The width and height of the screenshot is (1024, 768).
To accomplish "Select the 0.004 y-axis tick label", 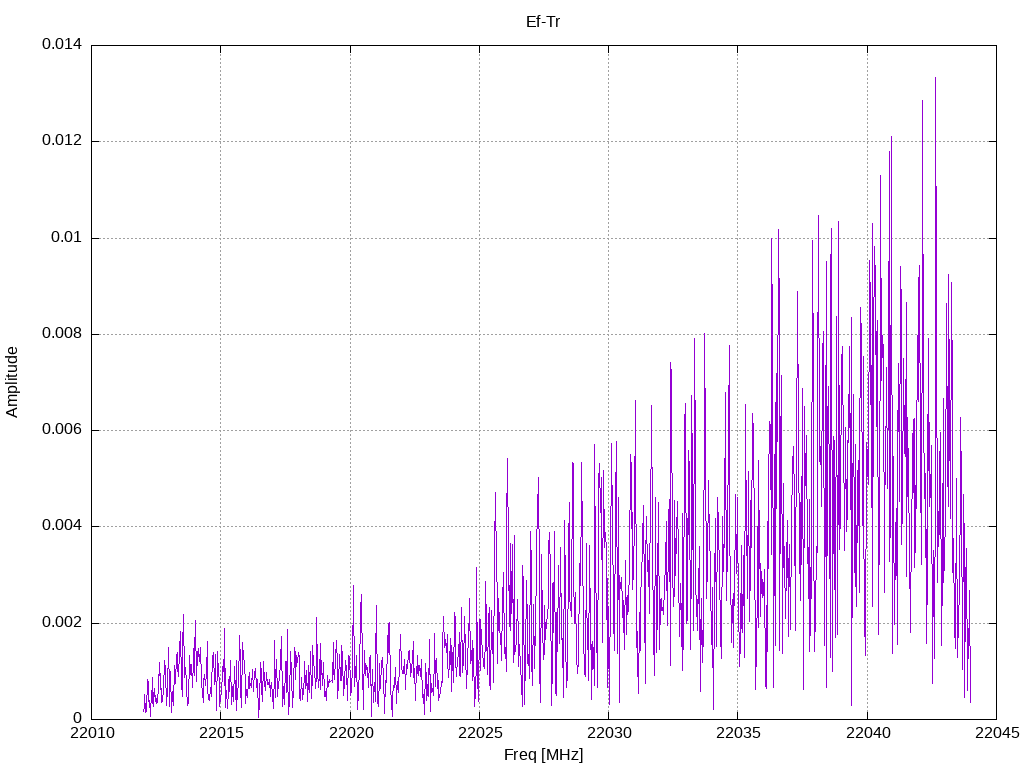I will click(61, 526).
